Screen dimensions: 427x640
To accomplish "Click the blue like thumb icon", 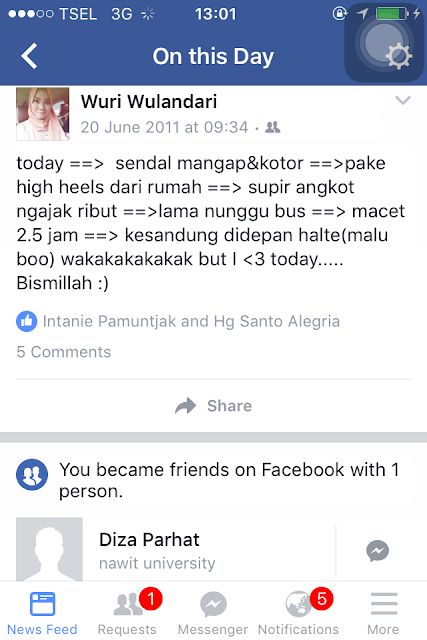I will [x=27, y=321].
